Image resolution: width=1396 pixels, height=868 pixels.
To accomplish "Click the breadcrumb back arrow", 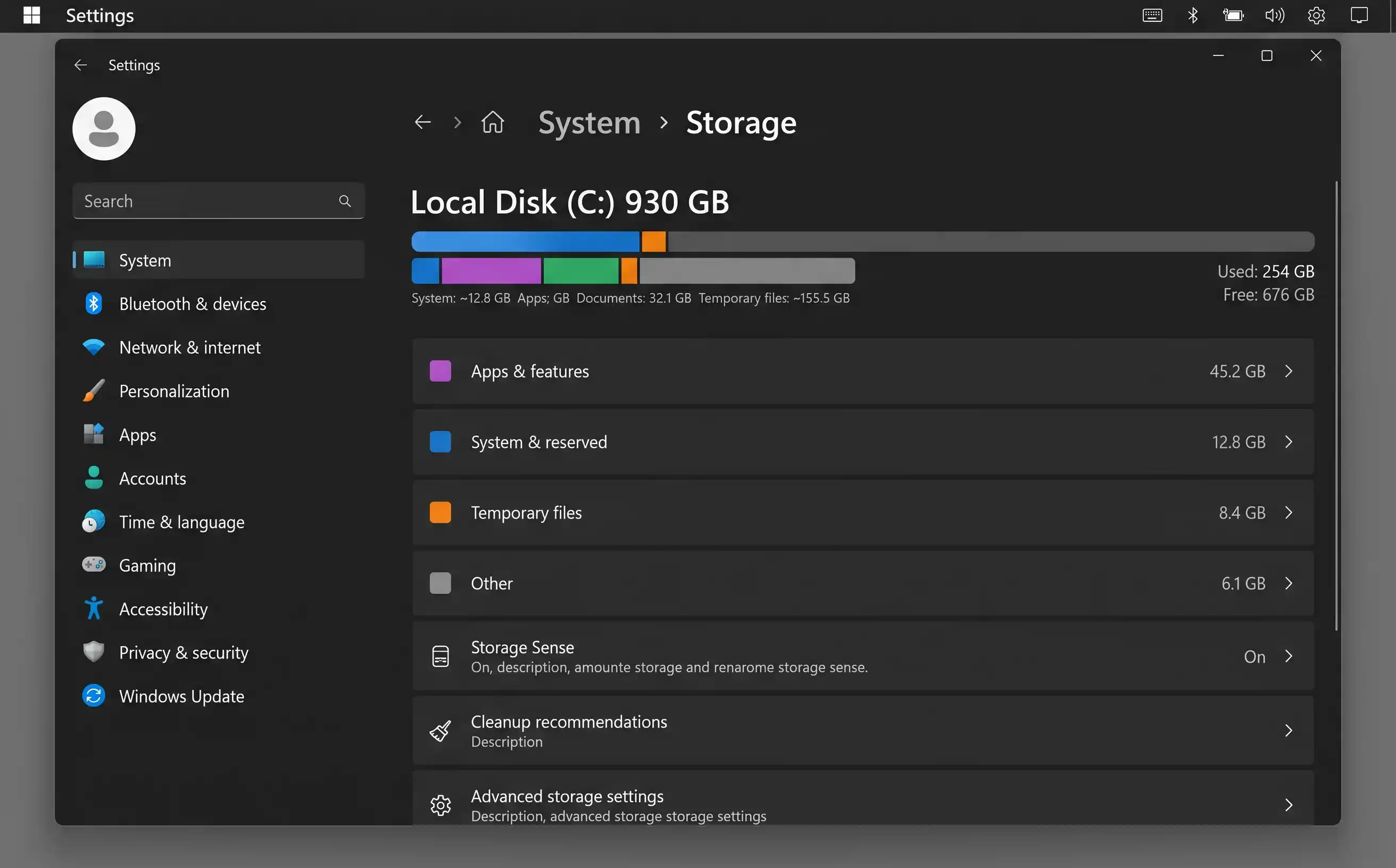I will pos(422,122).
